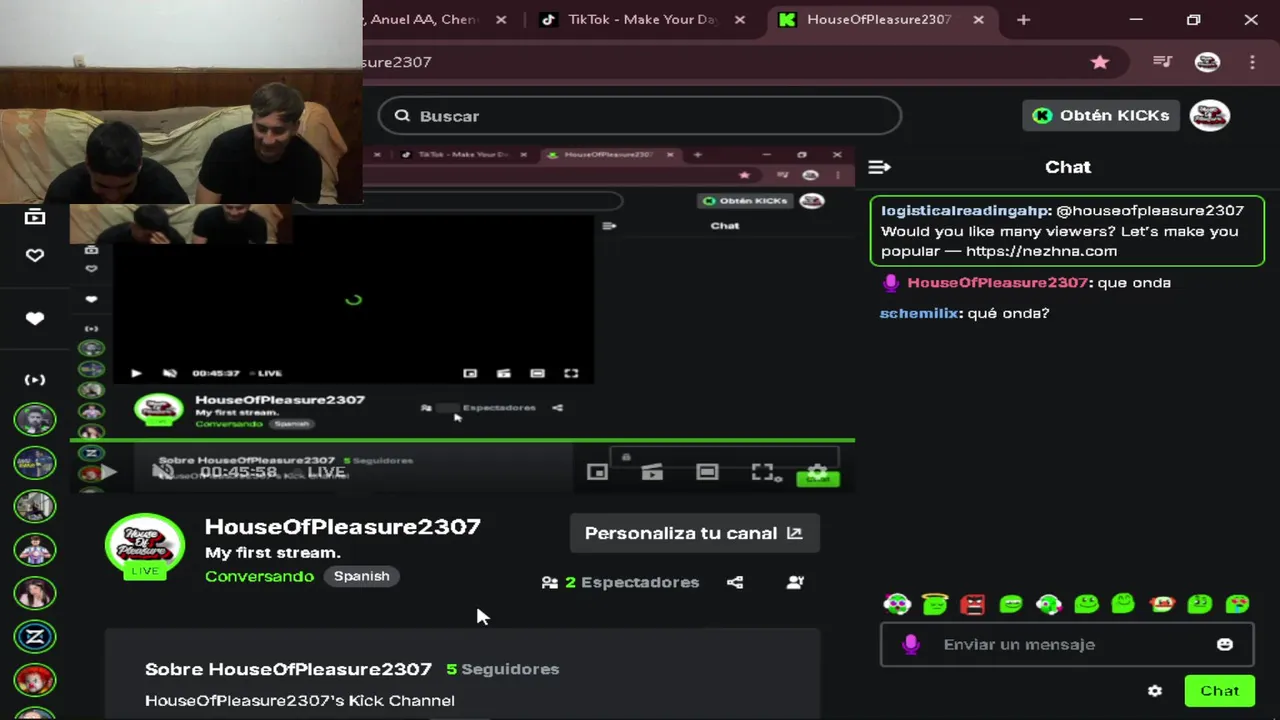Viewport: 1280px width, 720px height.
Task: Open the Kick account avatar menu
Action: [x=1209, y=116]
